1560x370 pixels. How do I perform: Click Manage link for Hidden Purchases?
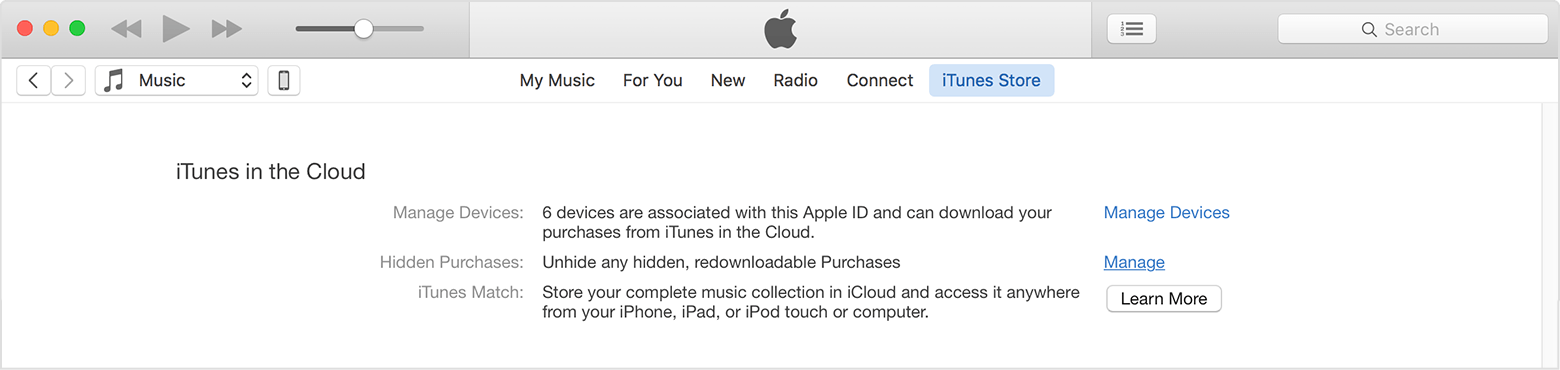(x=1134, y=263)
